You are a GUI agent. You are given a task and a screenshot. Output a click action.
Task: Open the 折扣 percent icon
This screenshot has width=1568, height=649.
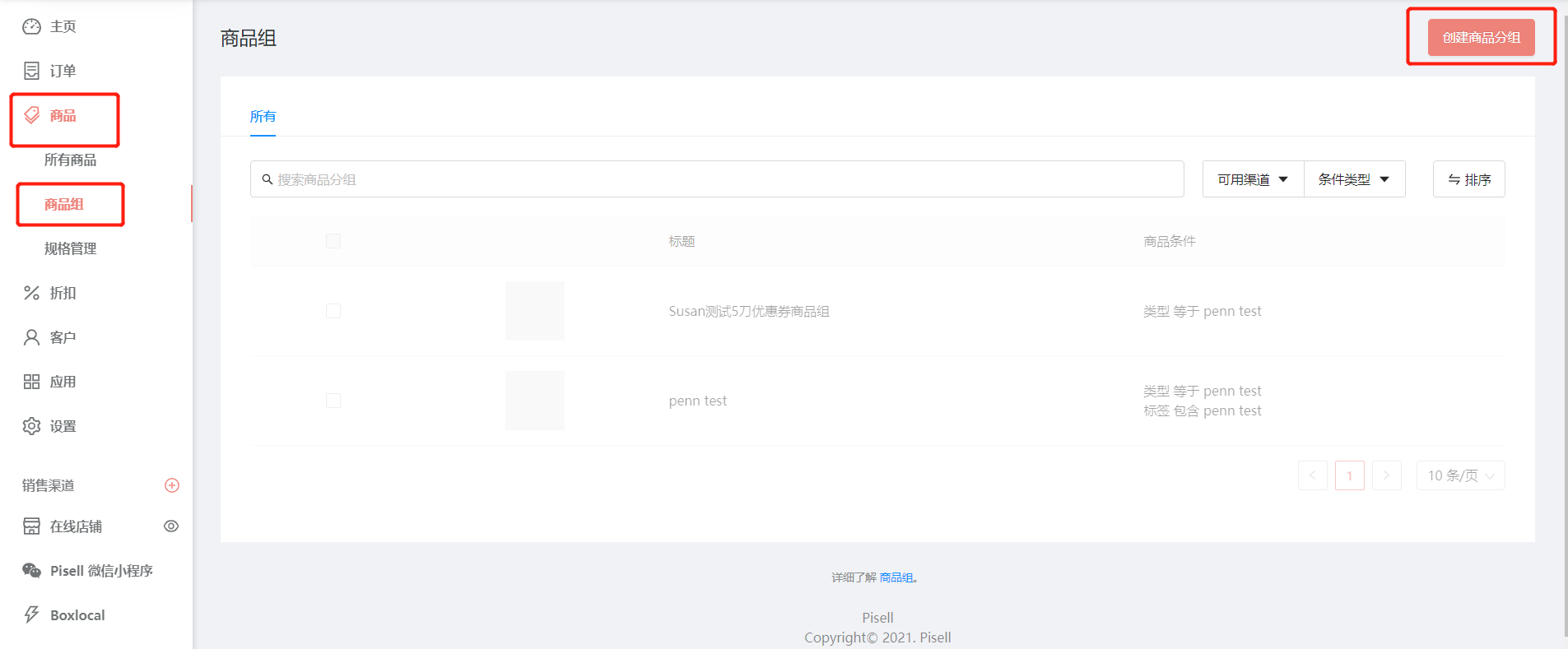[x=31, y=293]
